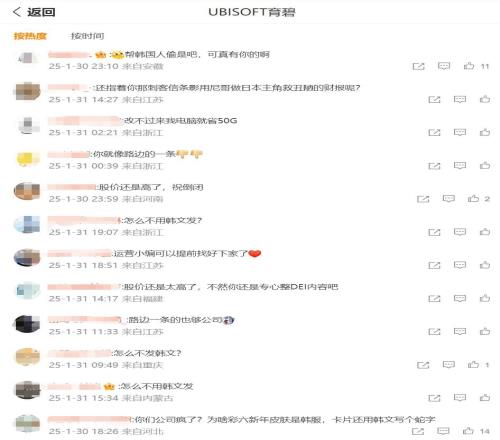Switch to 按时间 sorting tab

coord(88,36)
